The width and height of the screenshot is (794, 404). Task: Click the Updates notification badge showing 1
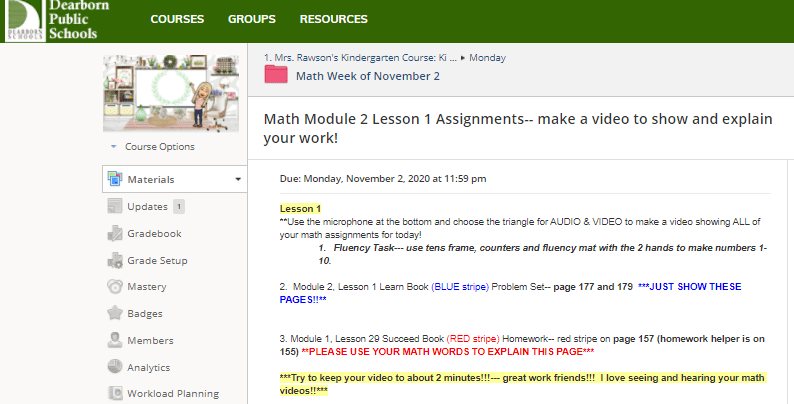[x=179, y=207]
